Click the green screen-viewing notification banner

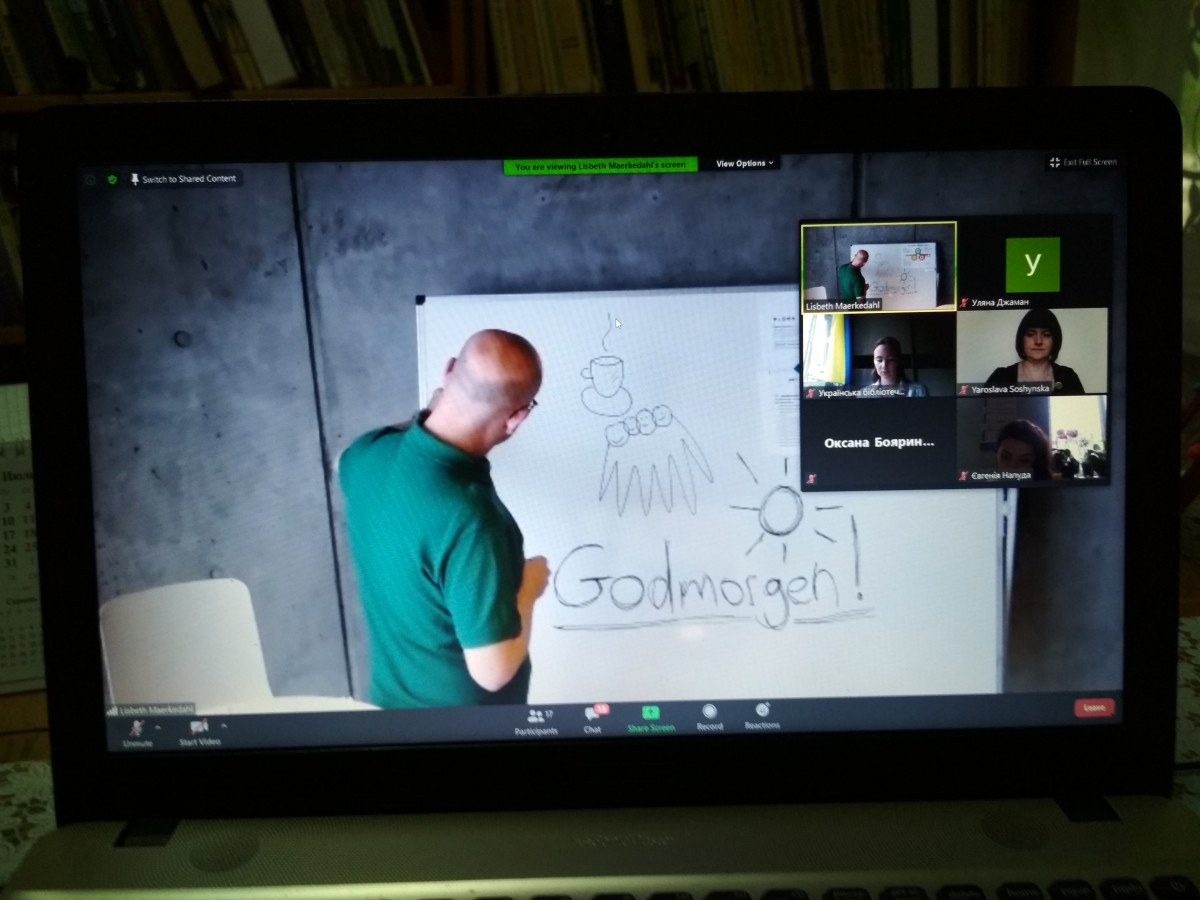[600, 166]
